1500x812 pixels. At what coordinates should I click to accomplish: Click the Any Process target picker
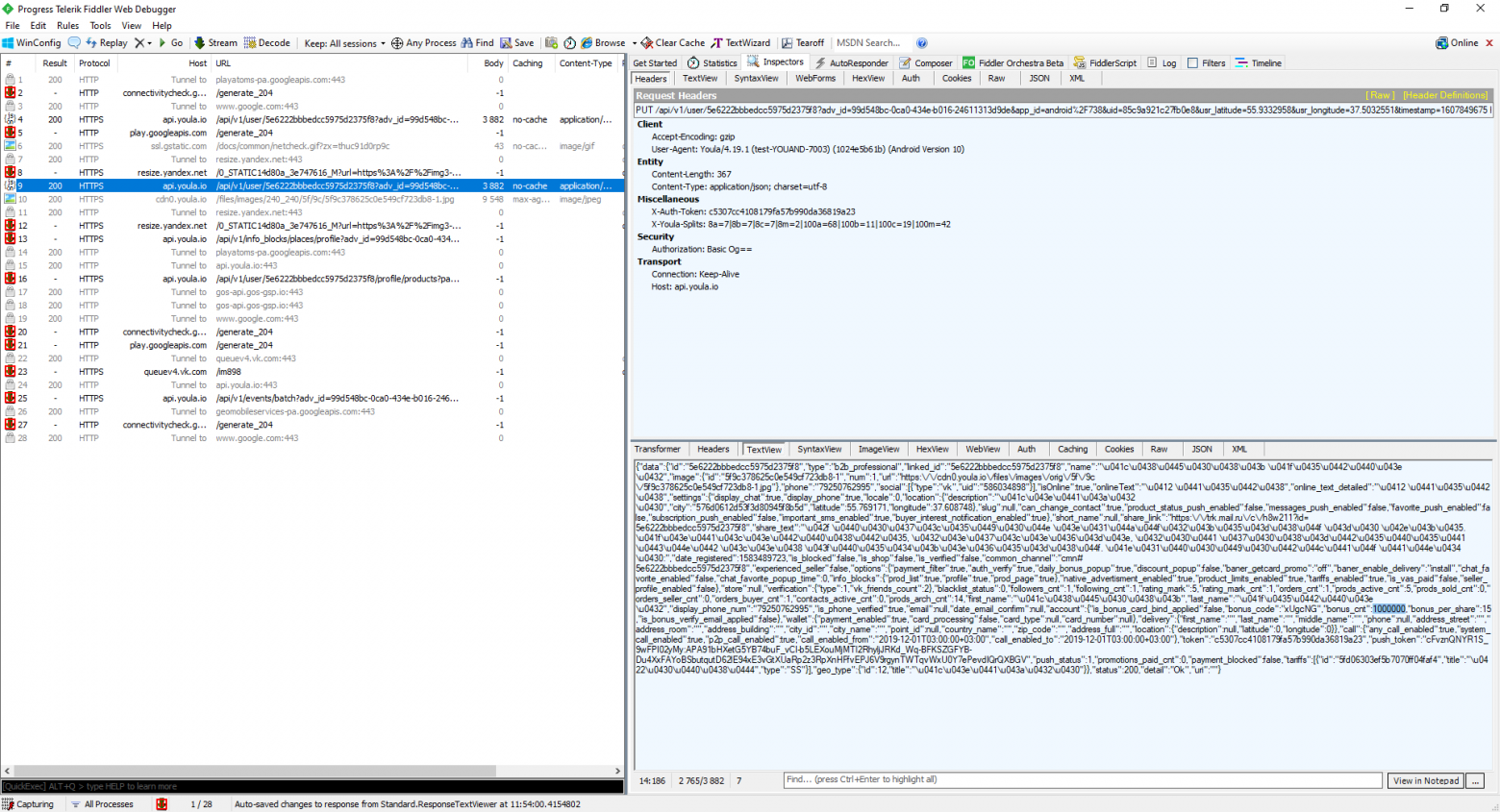(x=423, y=43)
